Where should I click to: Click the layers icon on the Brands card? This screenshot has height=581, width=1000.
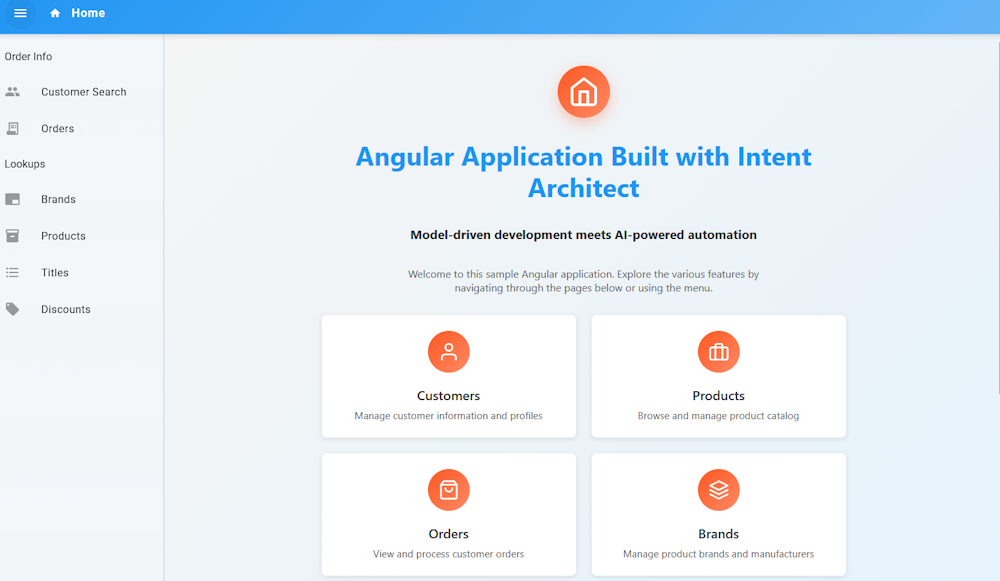tap(718, 490)
